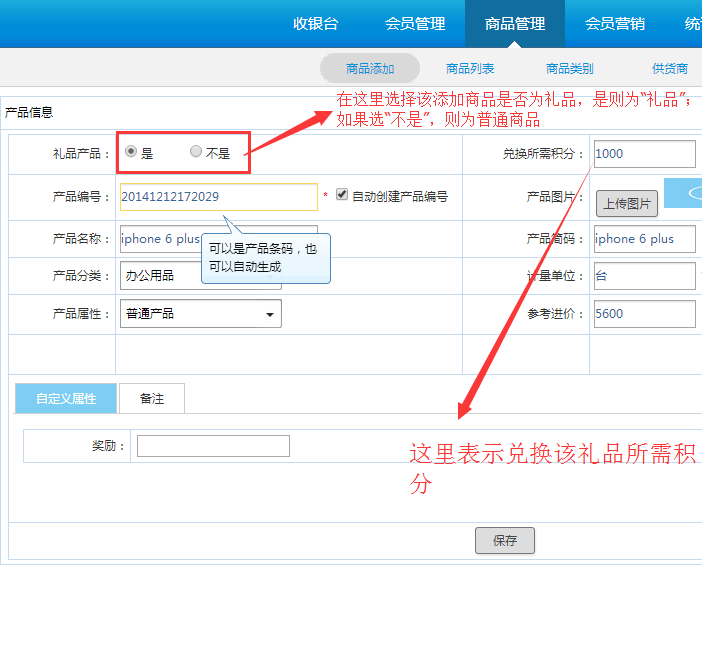Open the 商品类别 sub-tab
This screenshot has width=702, height=647.
(569, 69)
